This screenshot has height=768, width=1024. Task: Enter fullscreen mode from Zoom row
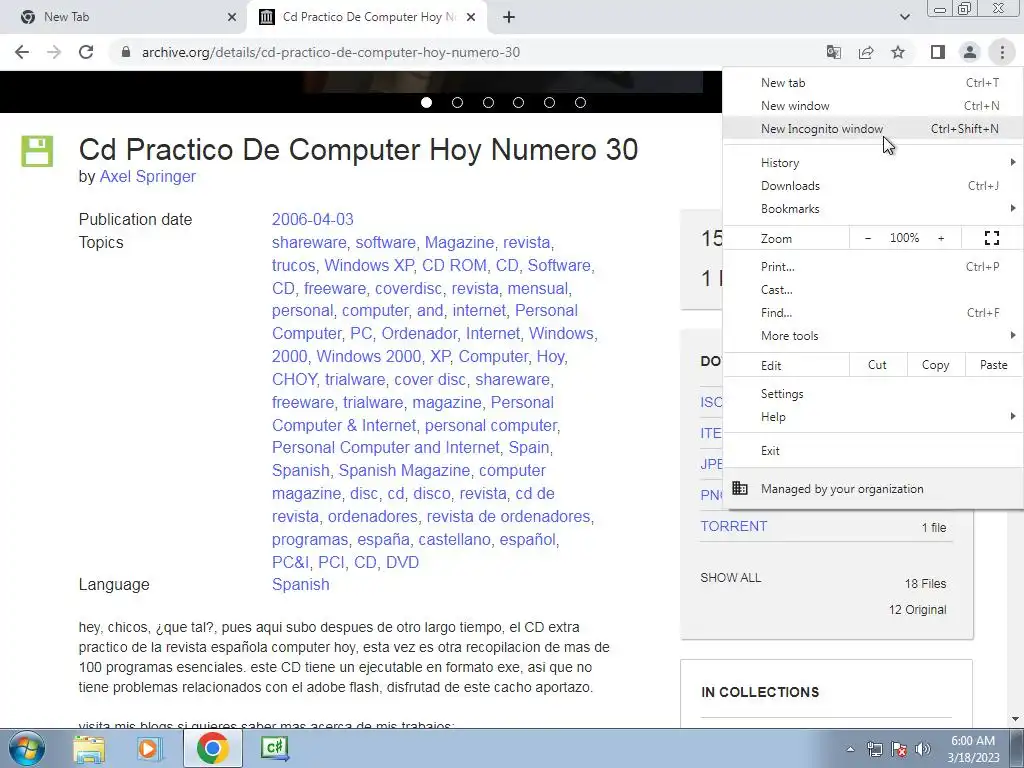991,238
